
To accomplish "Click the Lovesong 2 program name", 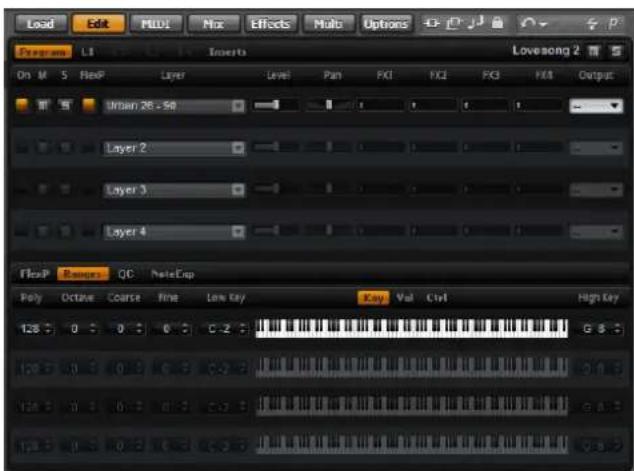I will click(546, 51).
